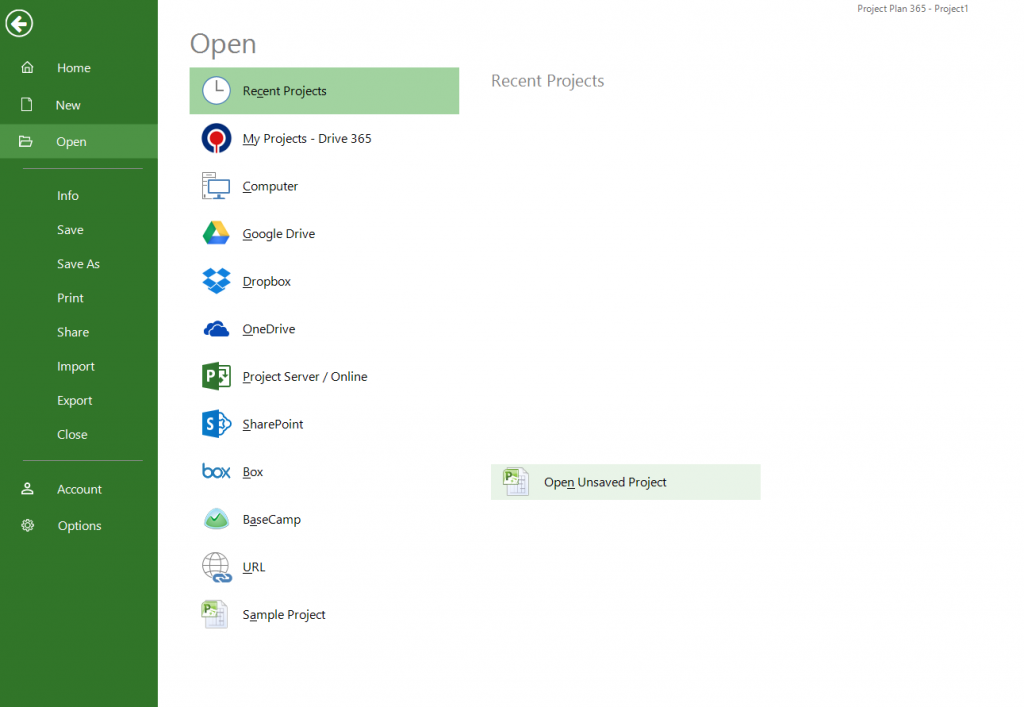1024x707 pixels.
Task: Go back using the arrow button
Action: pyautogui.click(x=19, y=23)
